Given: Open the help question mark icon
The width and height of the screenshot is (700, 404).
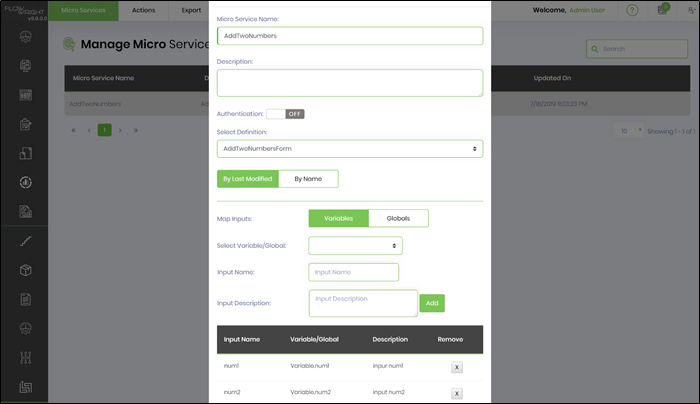Looking at the screenshot, I should [x=632, y=10].
